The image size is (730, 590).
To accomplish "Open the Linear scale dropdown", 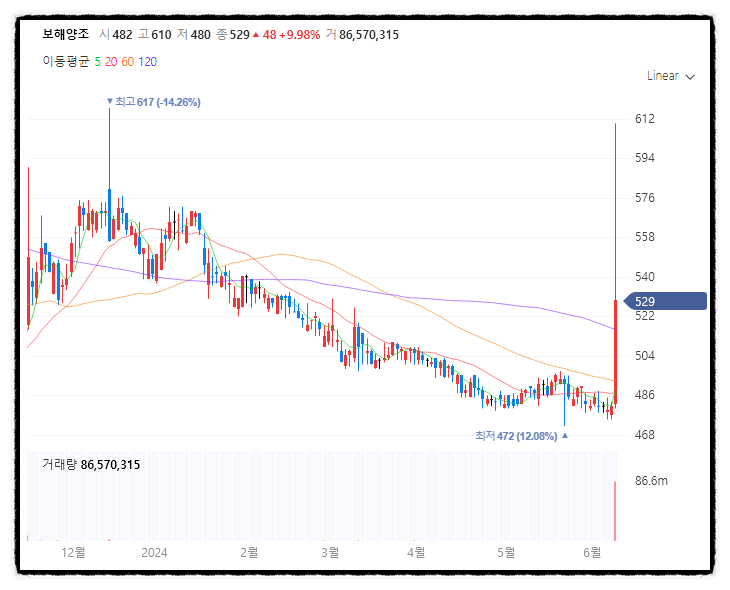I will point(670,76).
